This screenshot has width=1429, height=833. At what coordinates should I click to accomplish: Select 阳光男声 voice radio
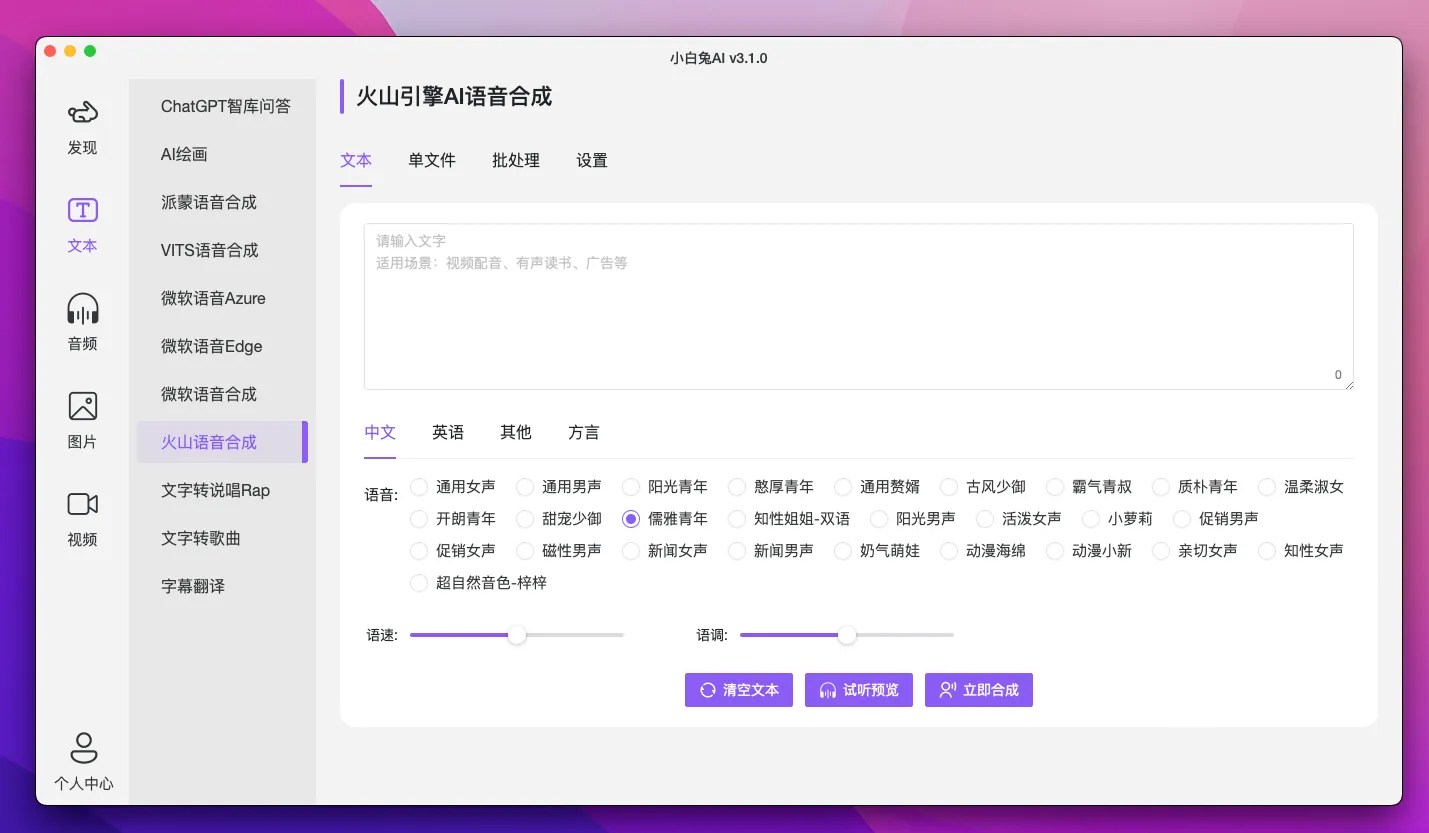point(879,519)
